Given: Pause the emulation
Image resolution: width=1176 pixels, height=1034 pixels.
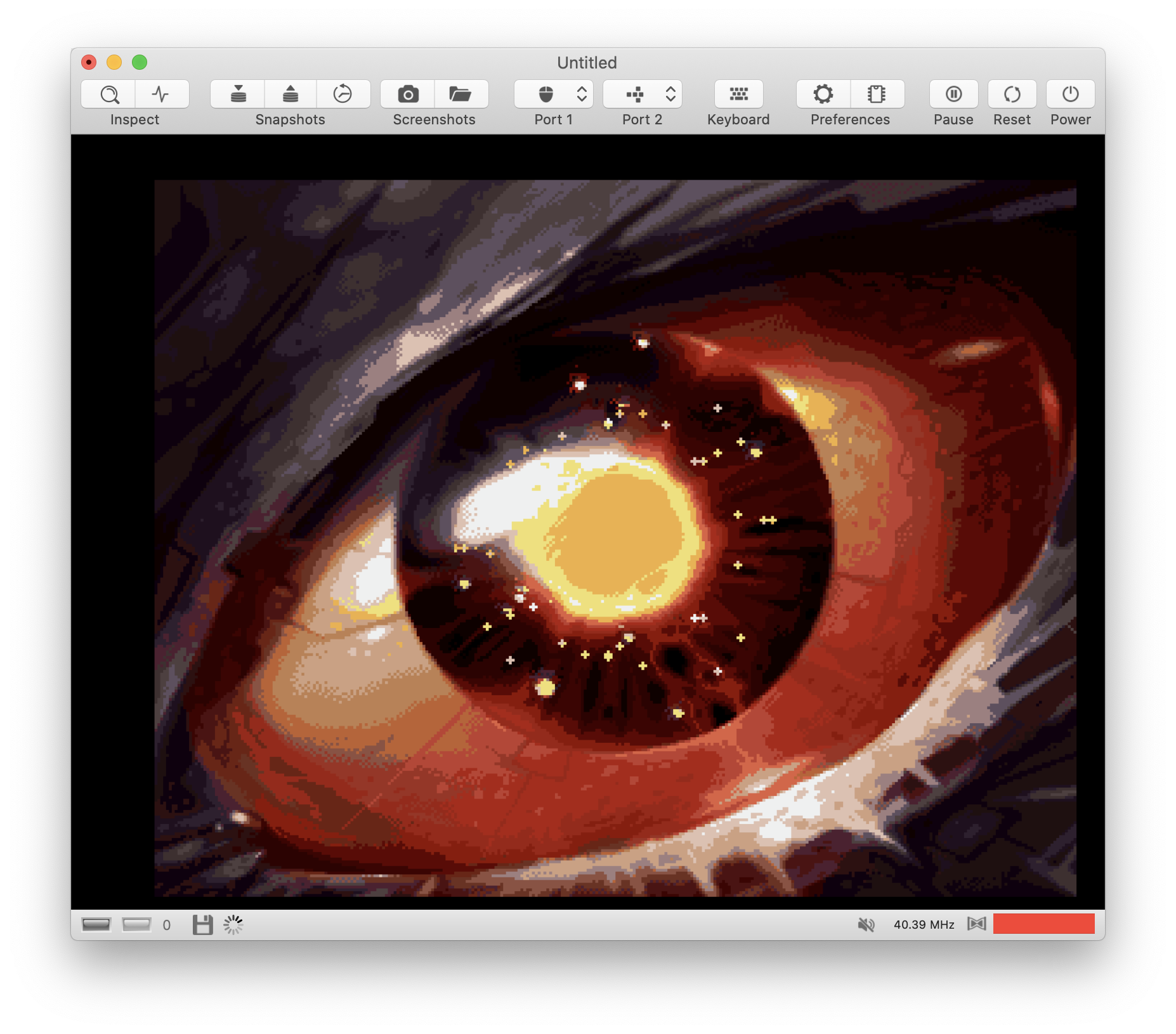Looking at the screenshot, I should tap(953, 95).
